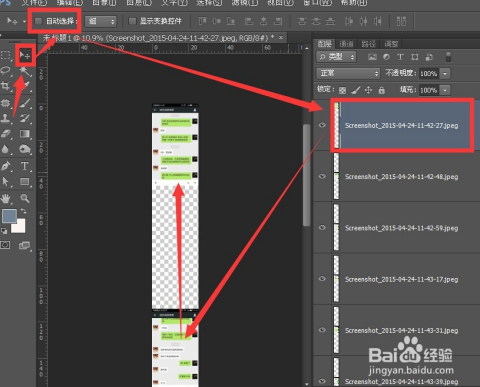Click the canvas vertical scrollbar

click(x=306, y=175)
